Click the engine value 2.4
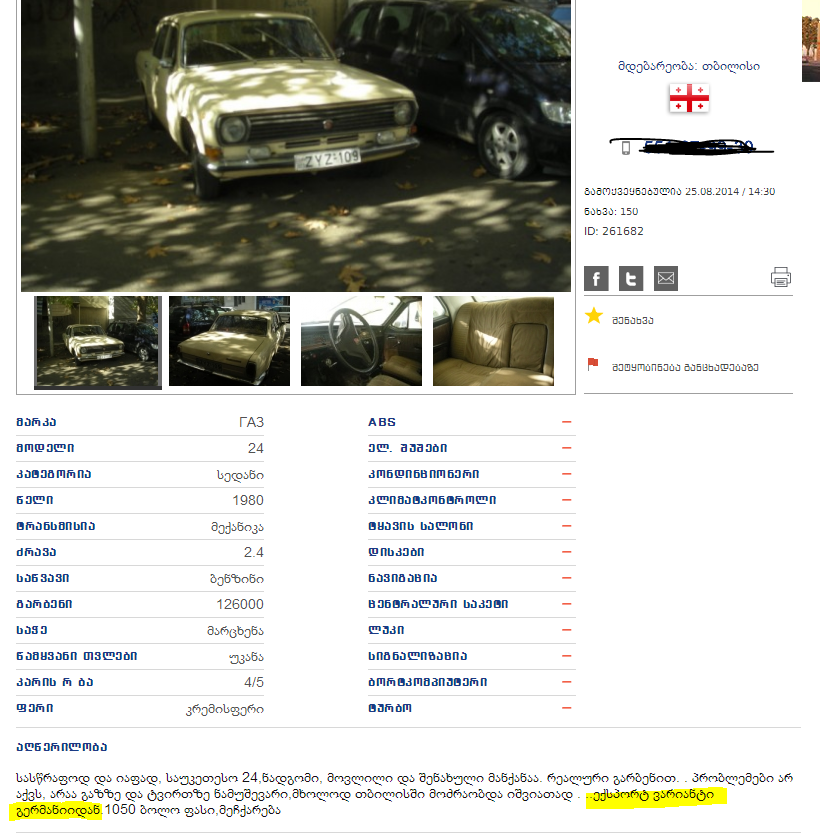 pos(254,552)
